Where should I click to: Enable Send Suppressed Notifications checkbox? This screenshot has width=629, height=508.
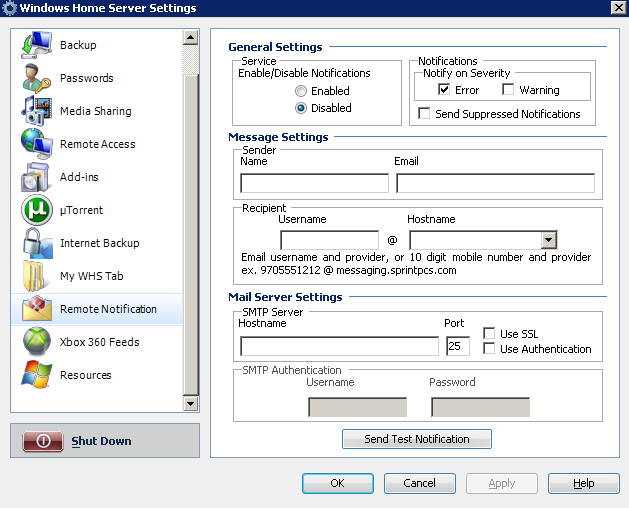pyautogui.click(x=424, y=113)
